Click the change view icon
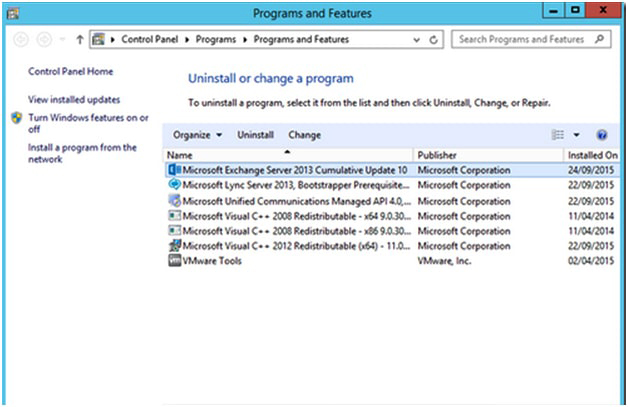Viewport: 628px width, 407px height. coord(558,135)
